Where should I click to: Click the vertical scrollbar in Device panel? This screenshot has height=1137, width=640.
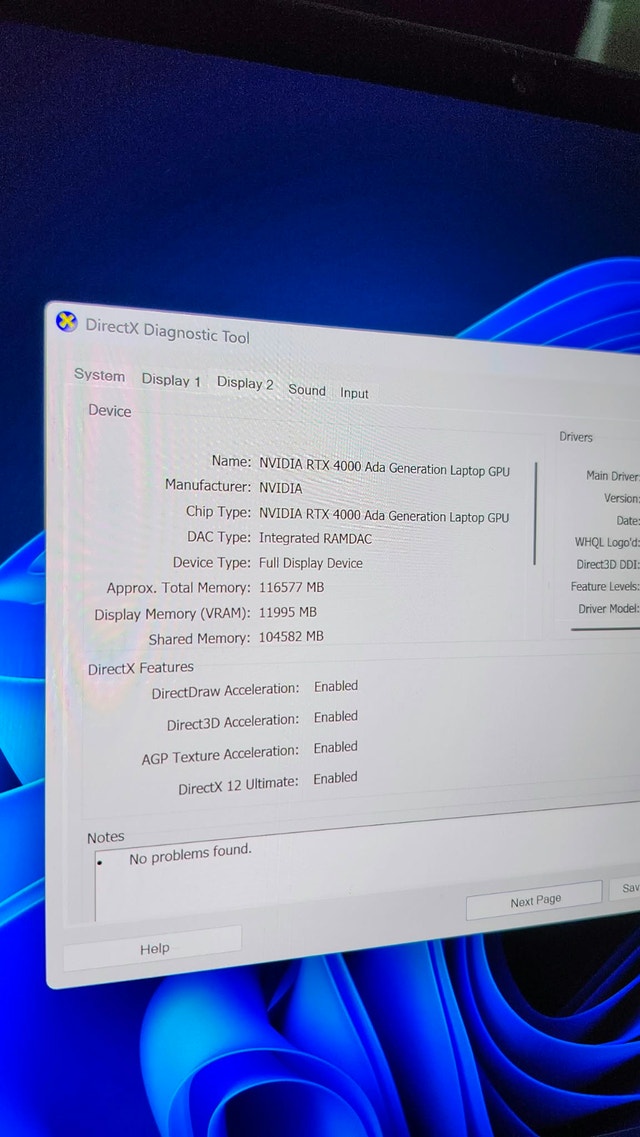[535, 513]
